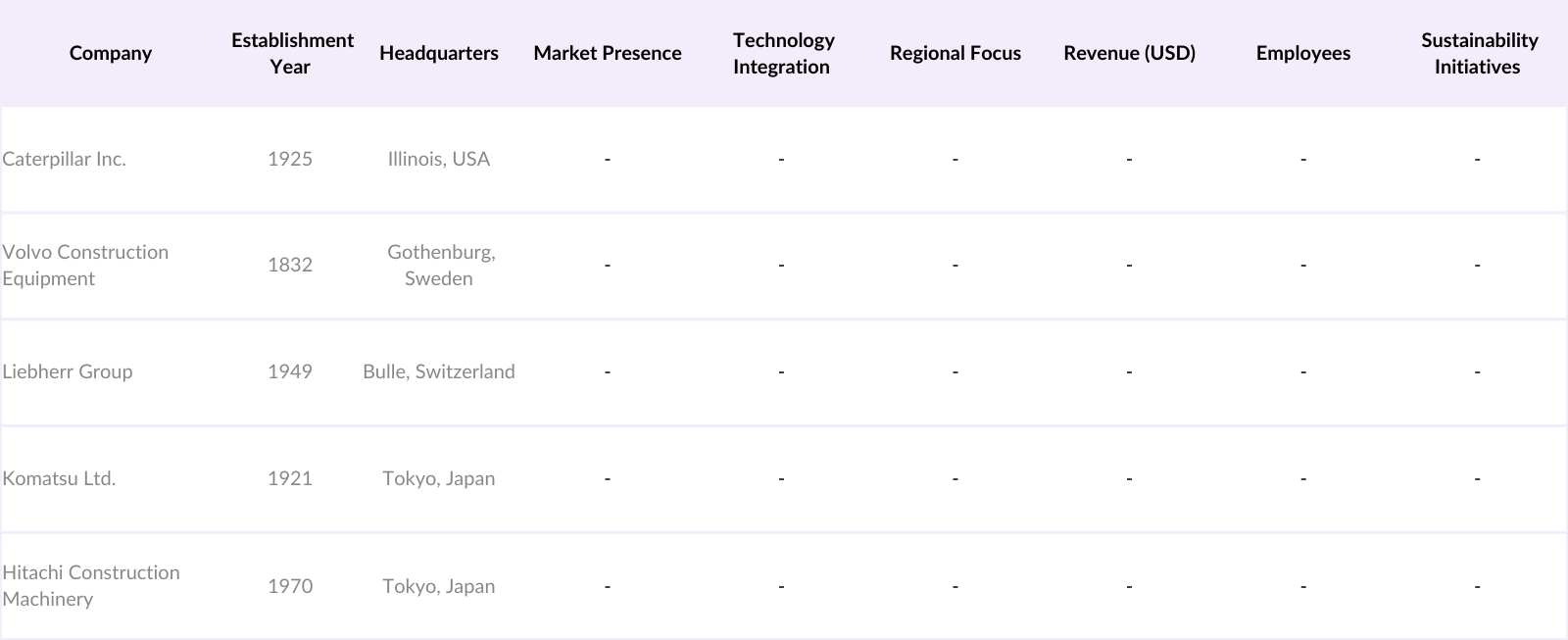The height and width of the screenshot is (640, 1568).
Task: Click the Headquarters column header
Action: pos(438,53)
